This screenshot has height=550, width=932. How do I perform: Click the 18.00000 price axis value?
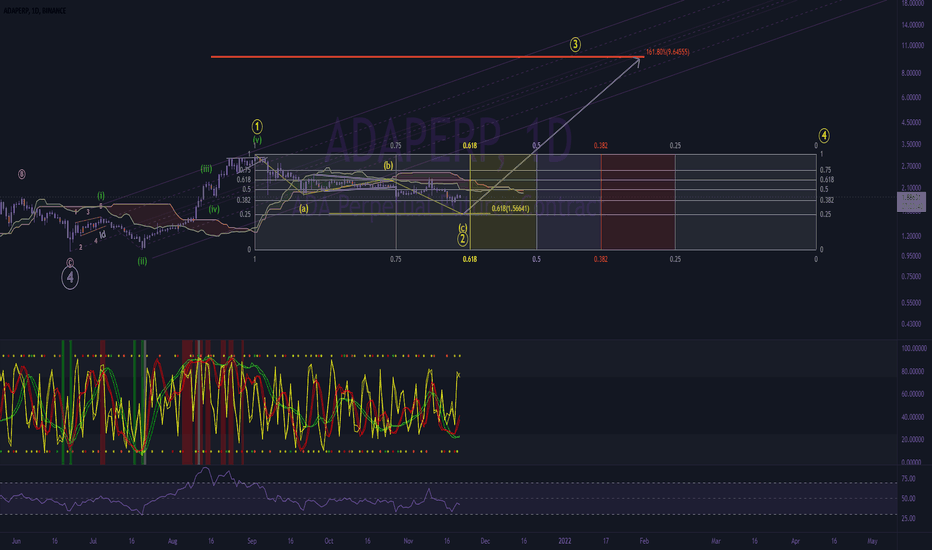click(912, 4)
